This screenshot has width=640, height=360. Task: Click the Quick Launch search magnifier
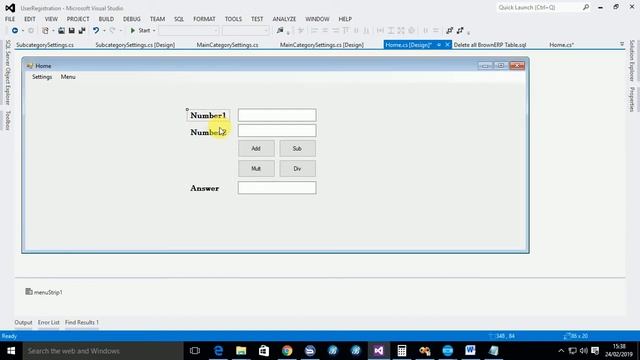586,7
